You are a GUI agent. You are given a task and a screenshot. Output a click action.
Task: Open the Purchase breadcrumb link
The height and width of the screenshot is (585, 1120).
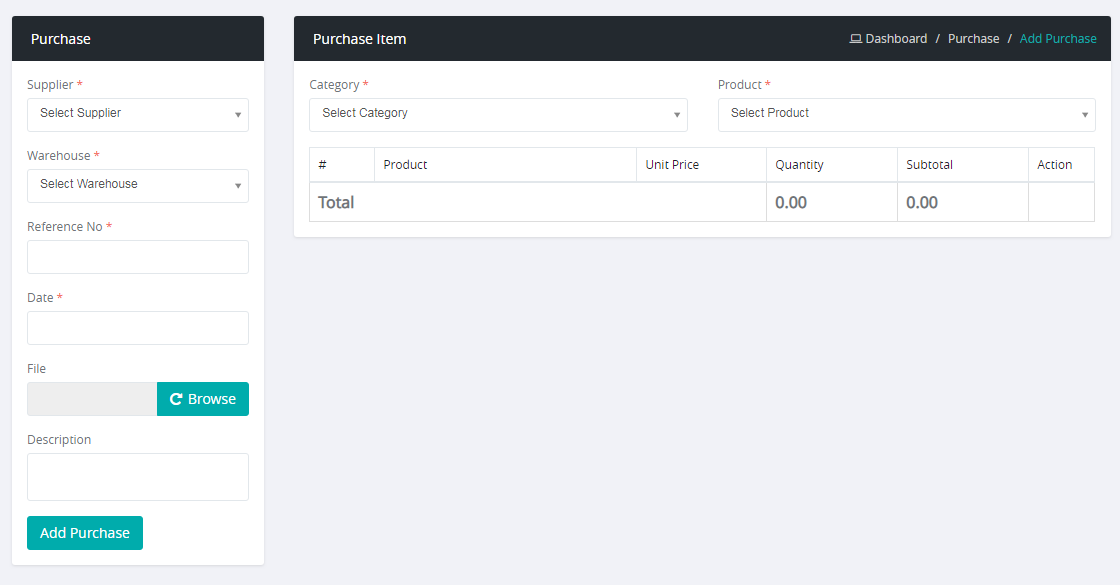click(x=973, y=39)
